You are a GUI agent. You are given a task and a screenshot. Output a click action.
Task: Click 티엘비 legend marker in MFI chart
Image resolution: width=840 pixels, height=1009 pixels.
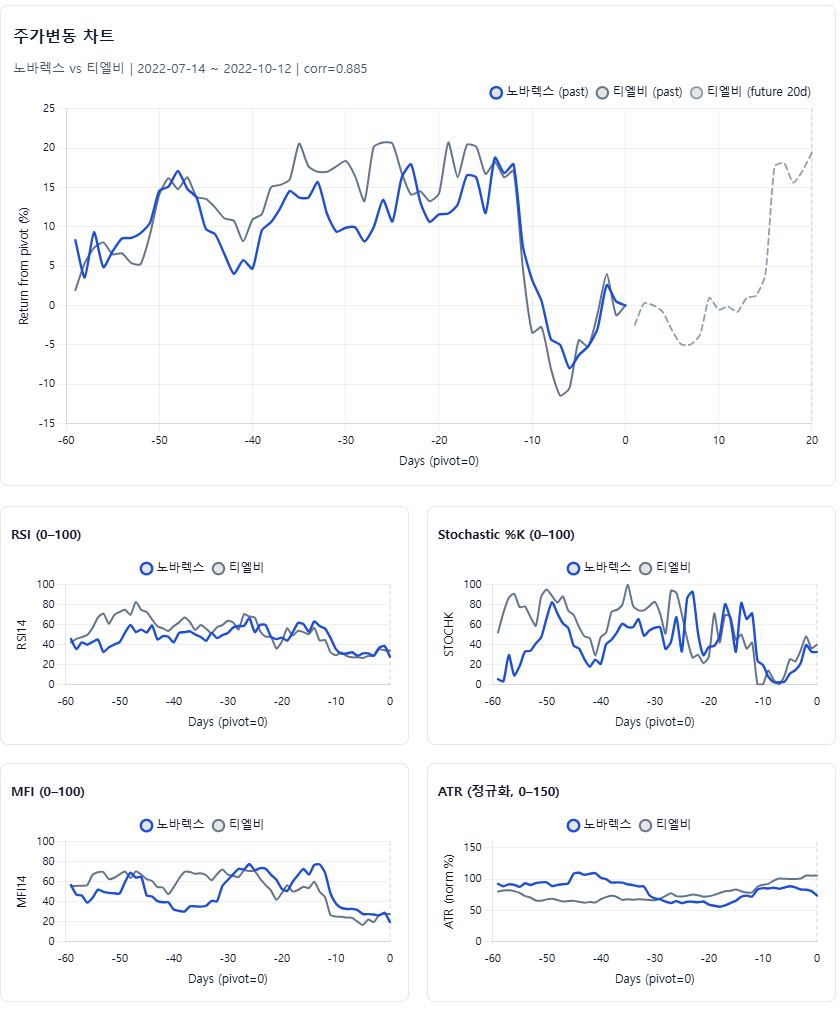click(218, 824)
